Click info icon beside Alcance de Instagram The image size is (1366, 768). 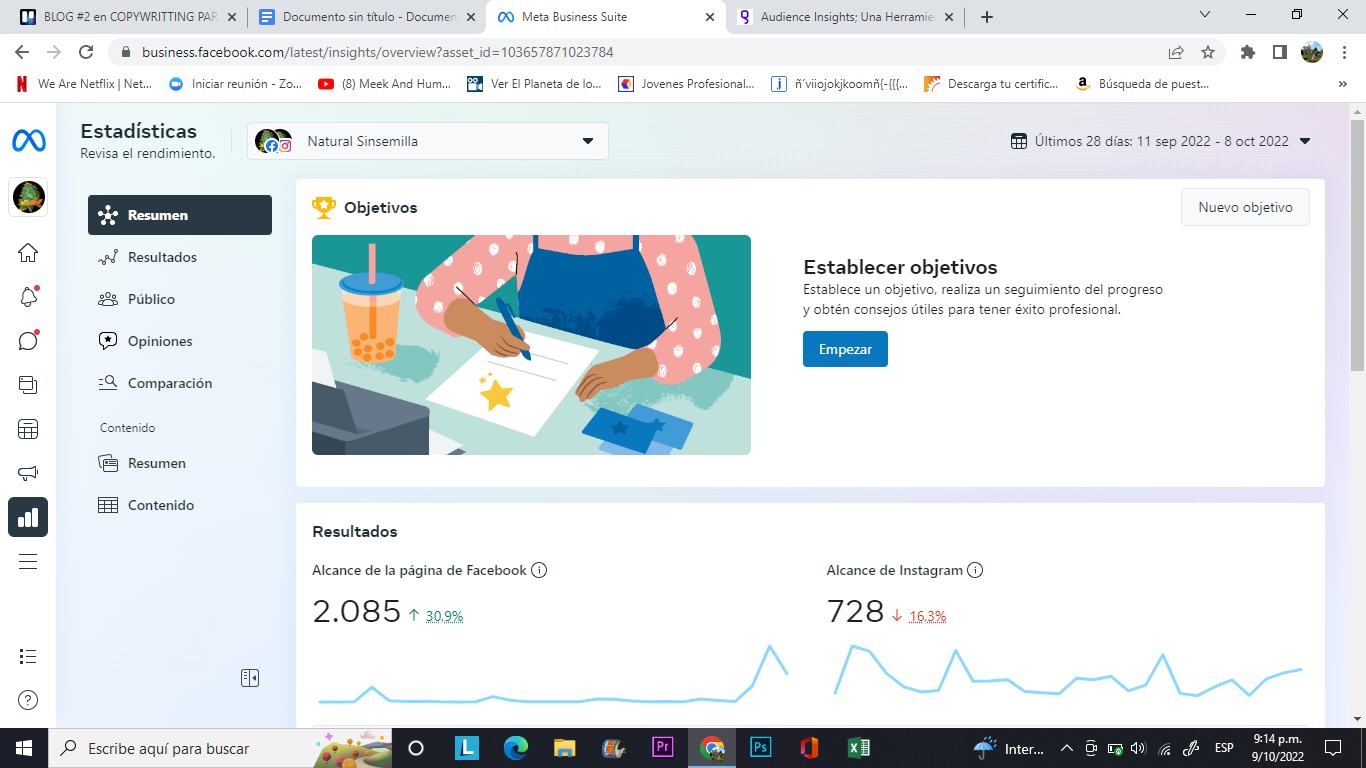[975, 570]
